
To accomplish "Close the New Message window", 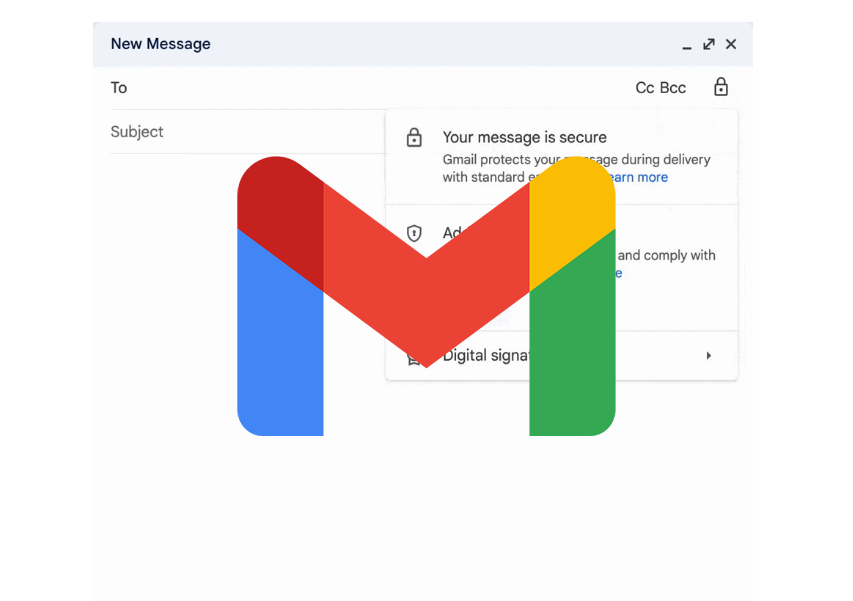I will tap(731, 44).
